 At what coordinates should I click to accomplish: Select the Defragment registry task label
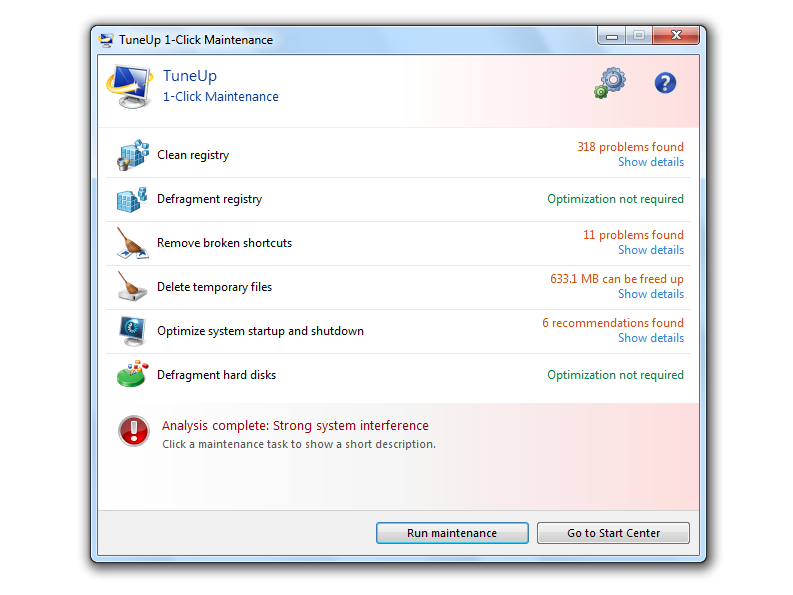coord(209,199)
